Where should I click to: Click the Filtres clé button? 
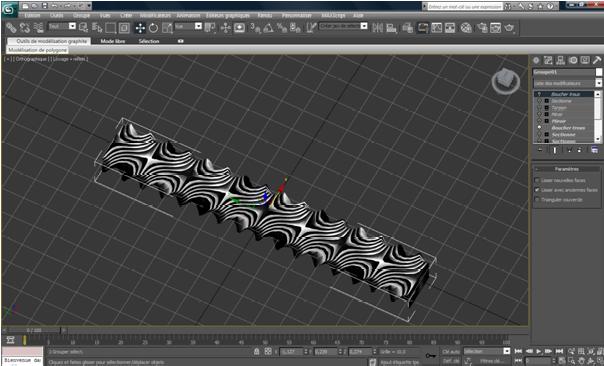point(492,361)
